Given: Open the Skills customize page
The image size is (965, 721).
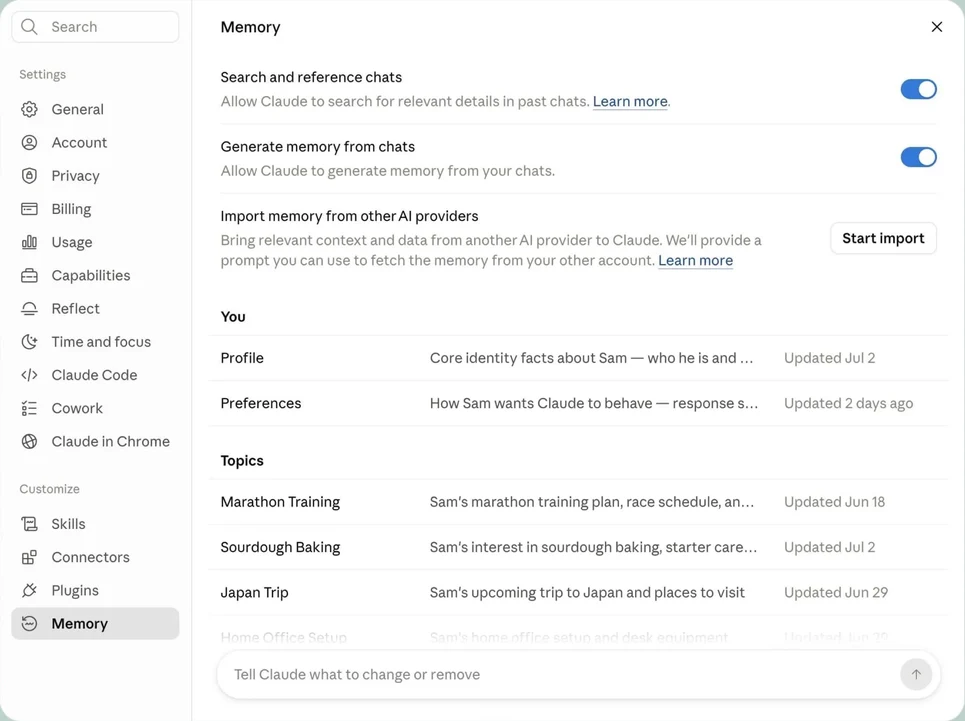Looking at the screenshot, I should [x=95, y=524].
